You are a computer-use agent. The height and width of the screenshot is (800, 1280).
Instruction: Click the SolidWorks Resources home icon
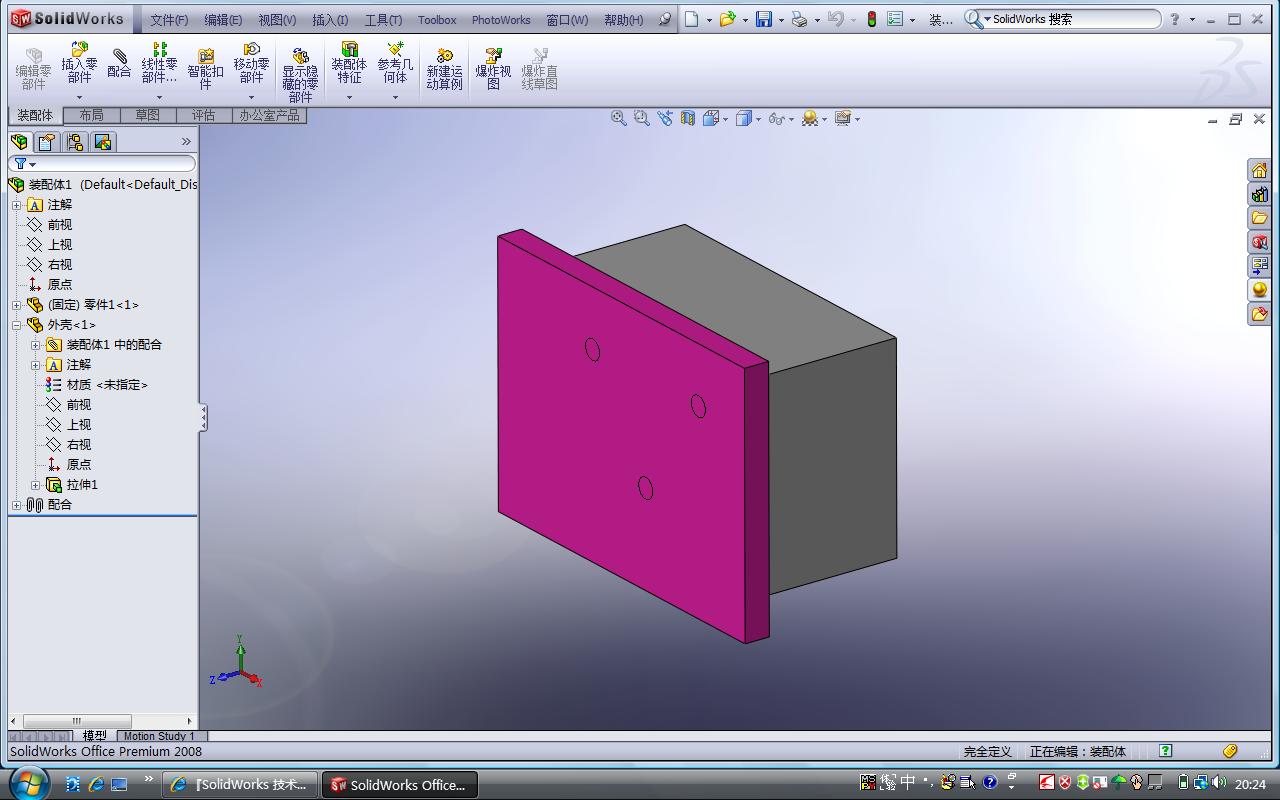1259,170
